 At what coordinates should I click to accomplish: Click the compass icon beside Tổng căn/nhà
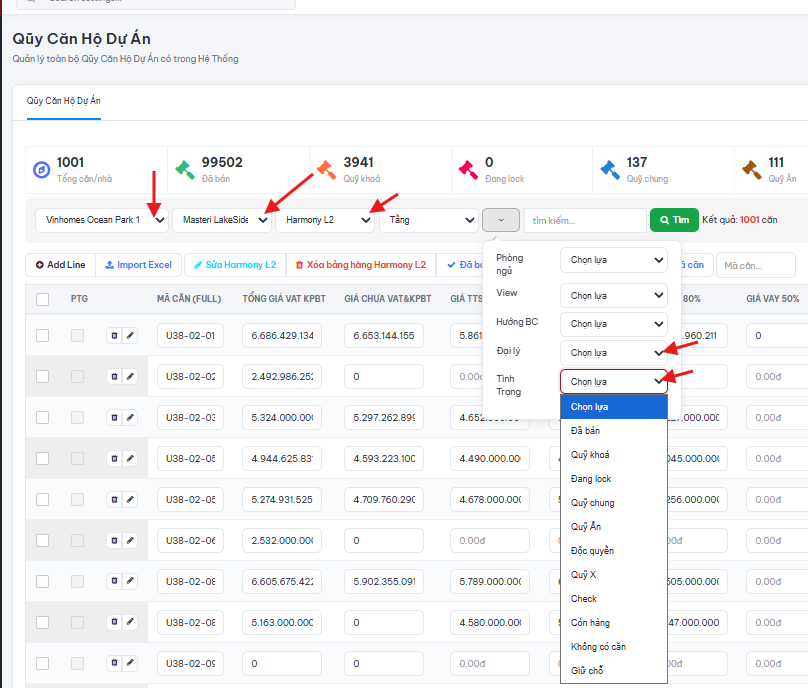(x=42, y=170)
